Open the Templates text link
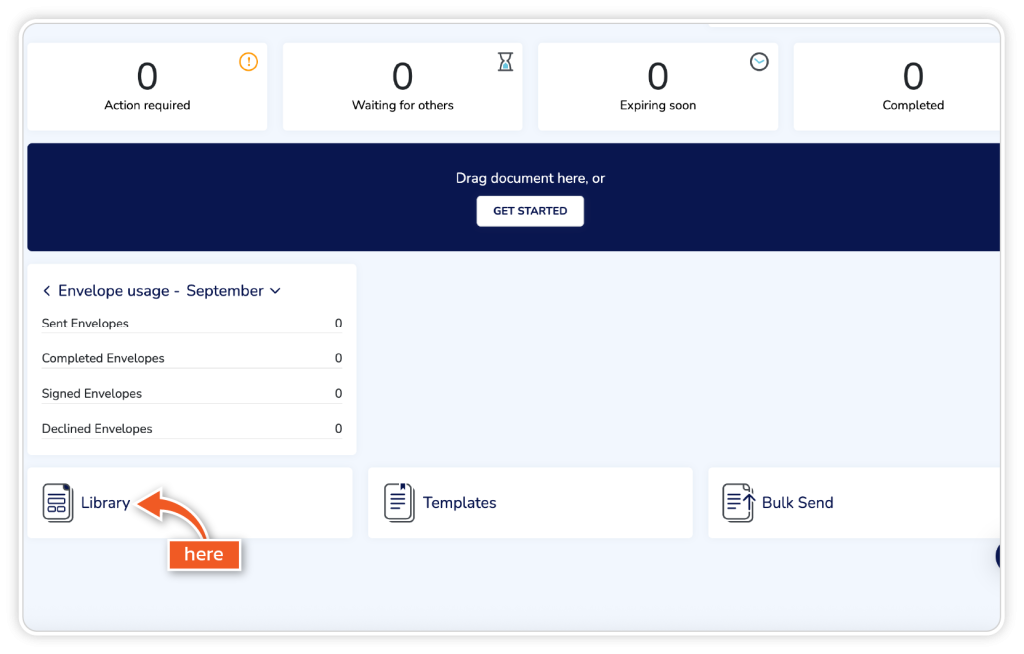The image size is (1024, 654). coord(459,503)
